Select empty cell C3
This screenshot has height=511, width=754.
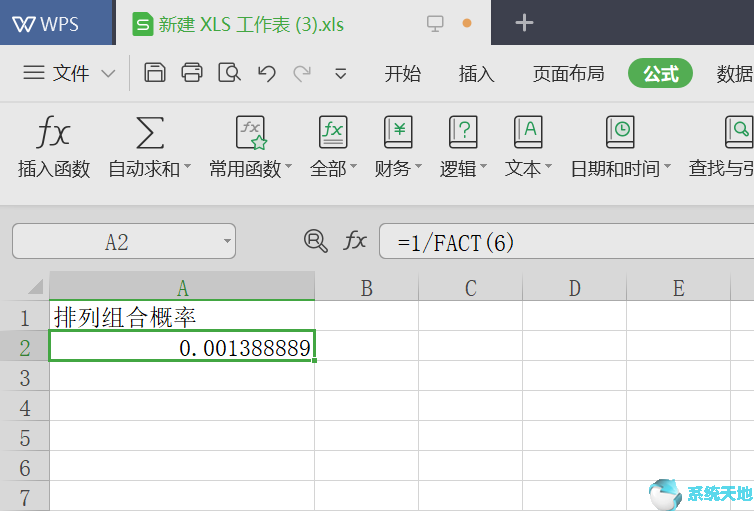(x=471, y=376)
